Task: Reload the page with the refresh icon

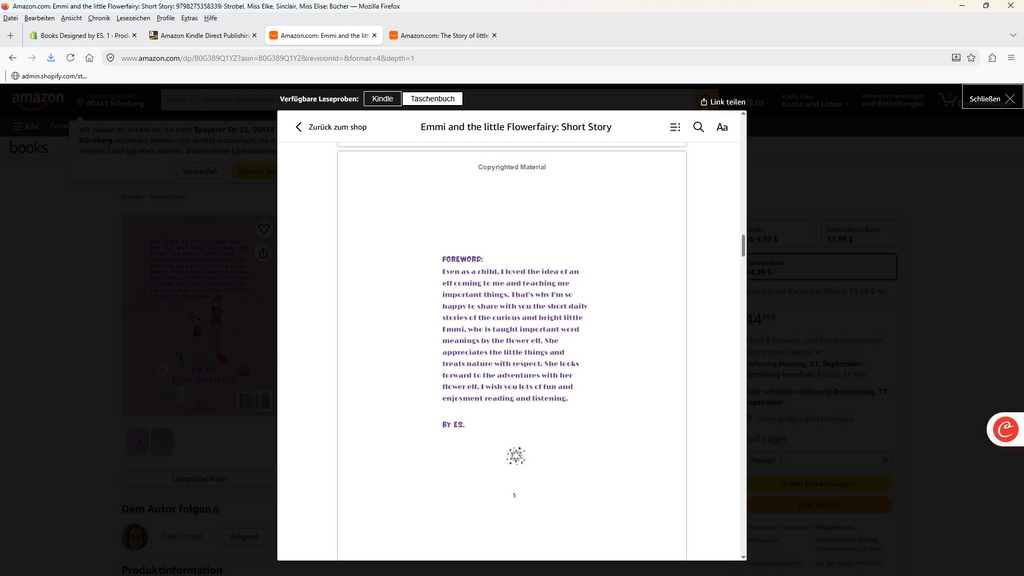Action: click(x=70, y=58)
